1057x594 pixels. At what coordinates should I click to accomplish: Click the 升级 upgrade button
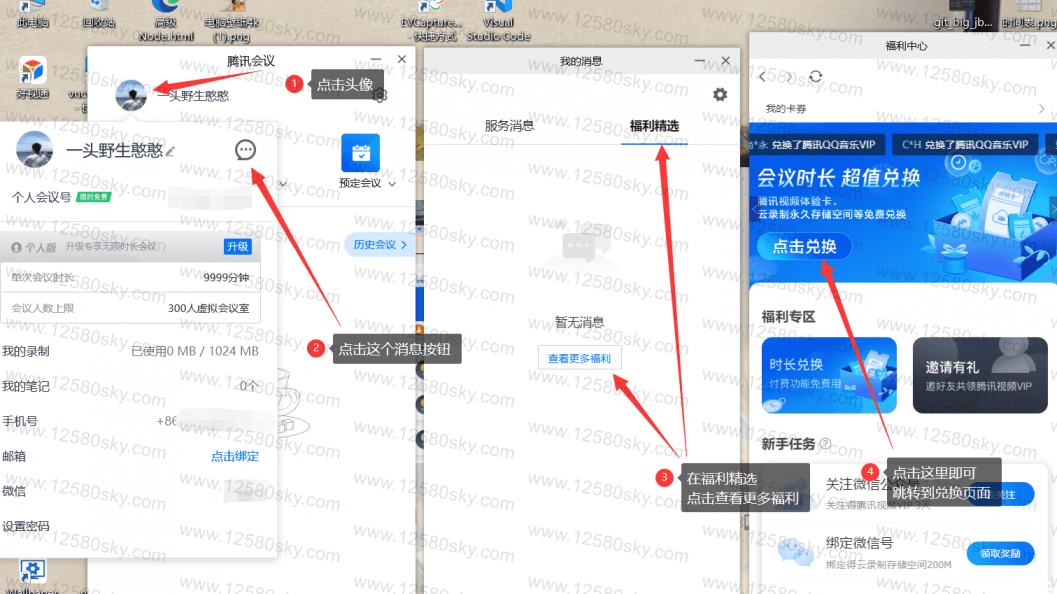[237, 247]
